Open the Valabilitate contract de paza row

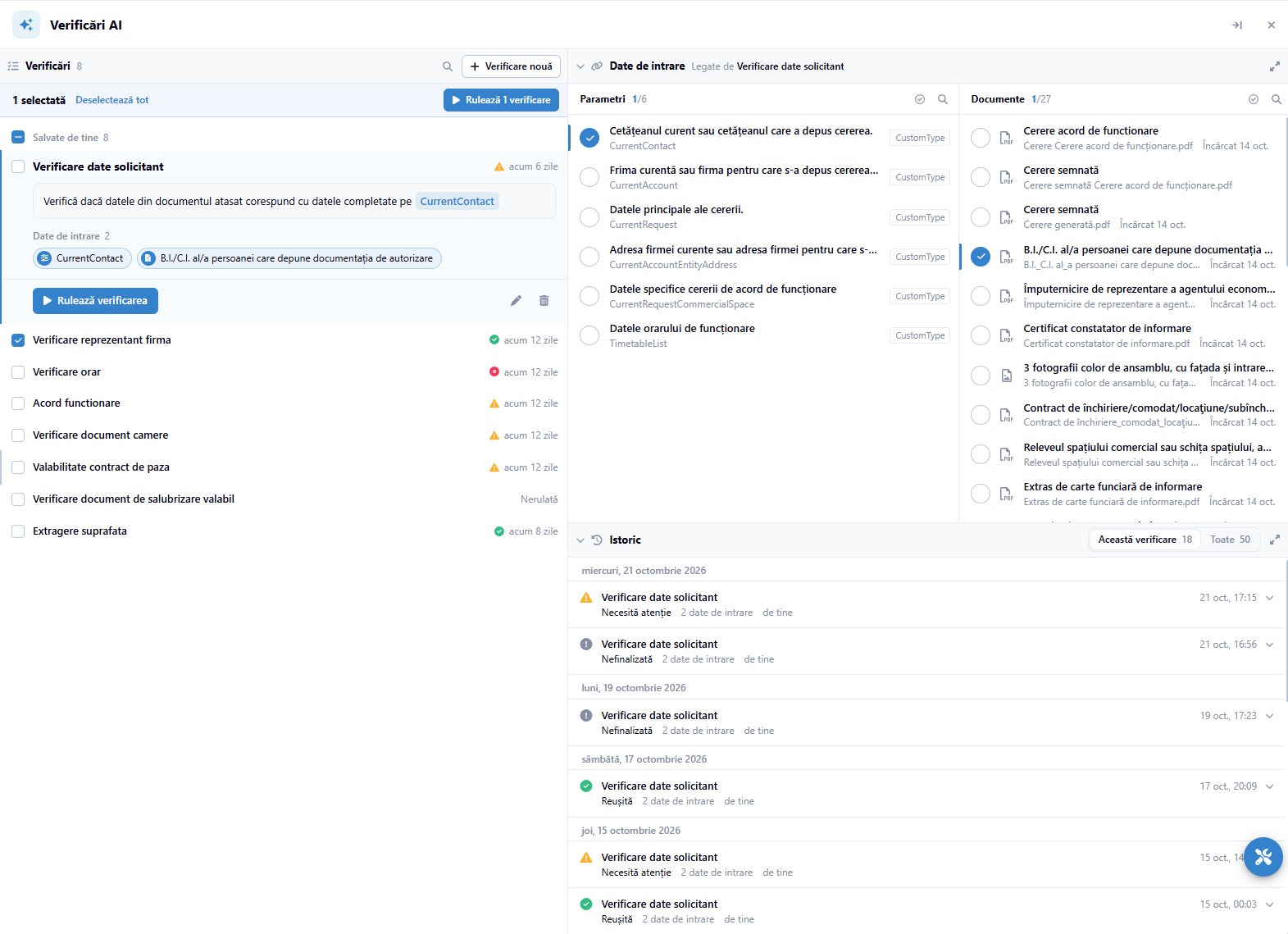coord(284,467)
